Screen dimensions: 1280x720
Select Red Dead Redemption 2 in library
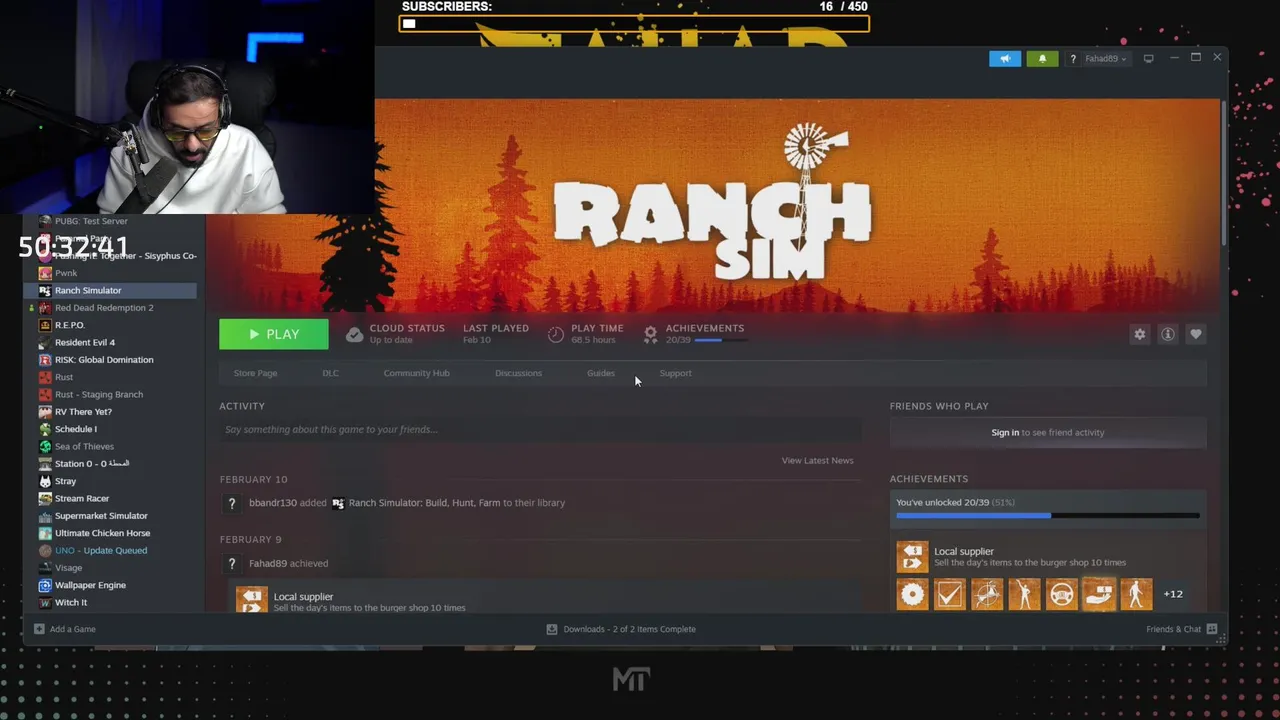coord(110,308)
